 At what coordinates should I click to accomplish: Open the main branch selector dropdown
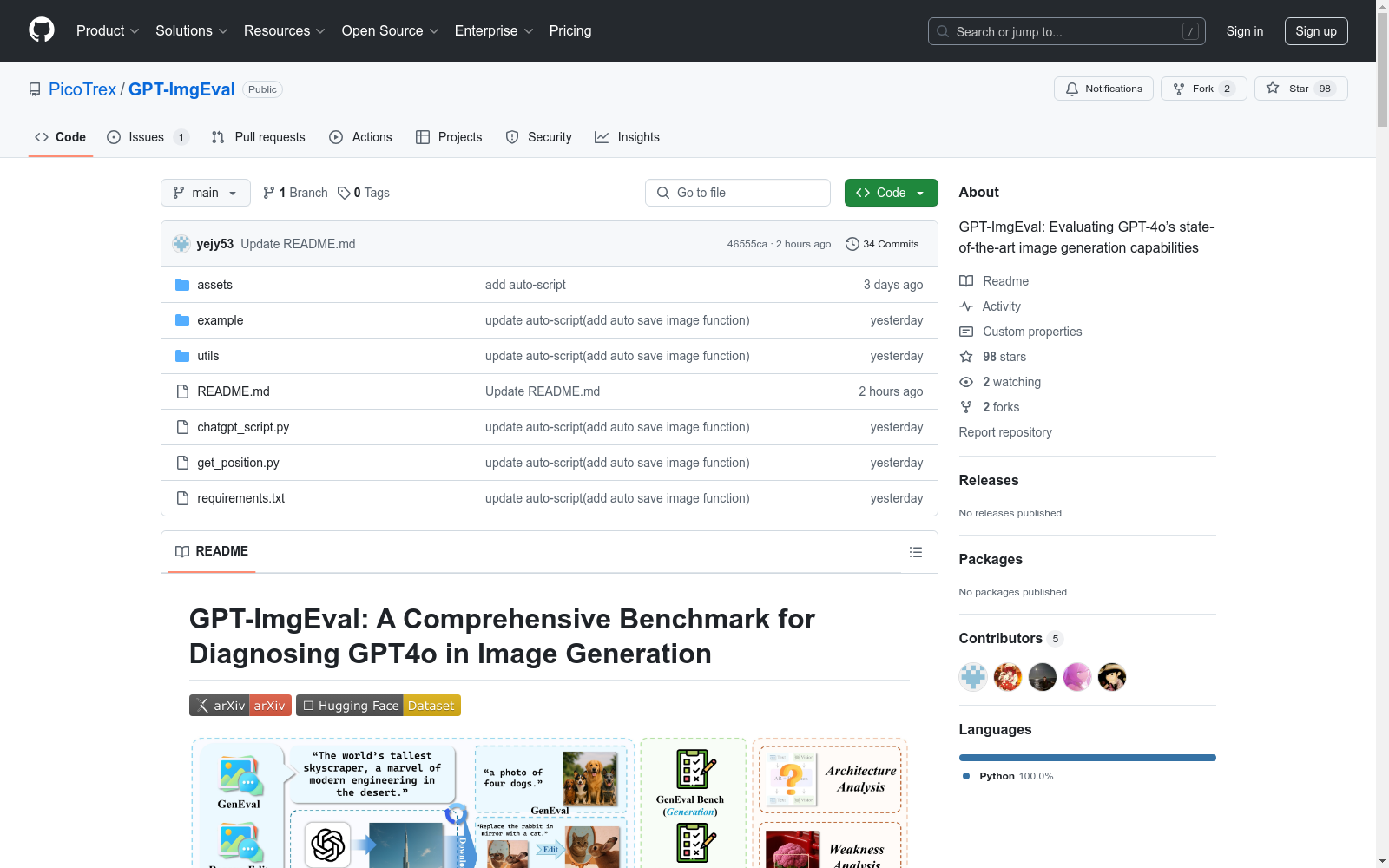coord(206,193)
